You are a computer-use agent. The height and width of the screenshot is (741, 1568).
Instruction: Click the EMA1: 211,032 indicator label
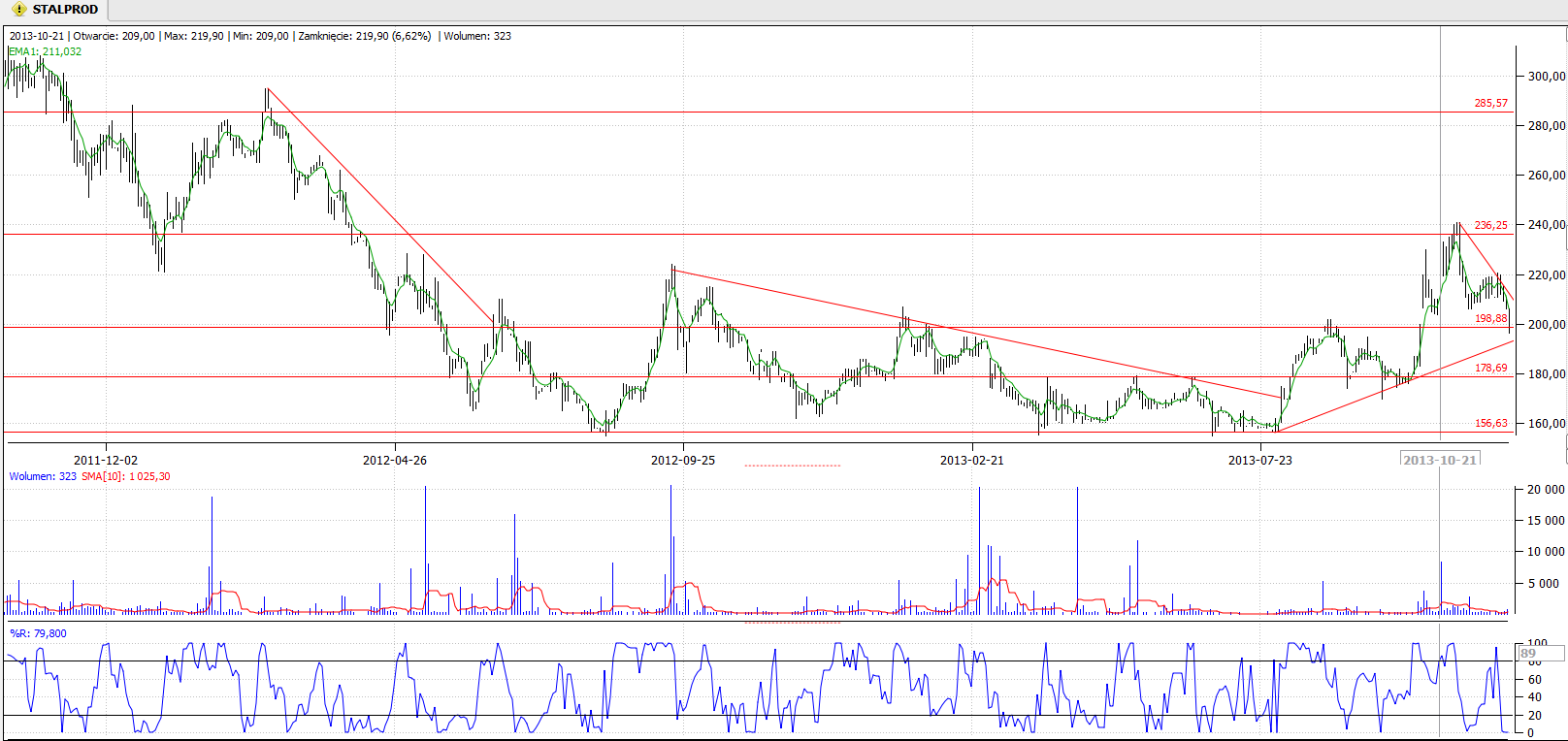(x=46, y=51)
